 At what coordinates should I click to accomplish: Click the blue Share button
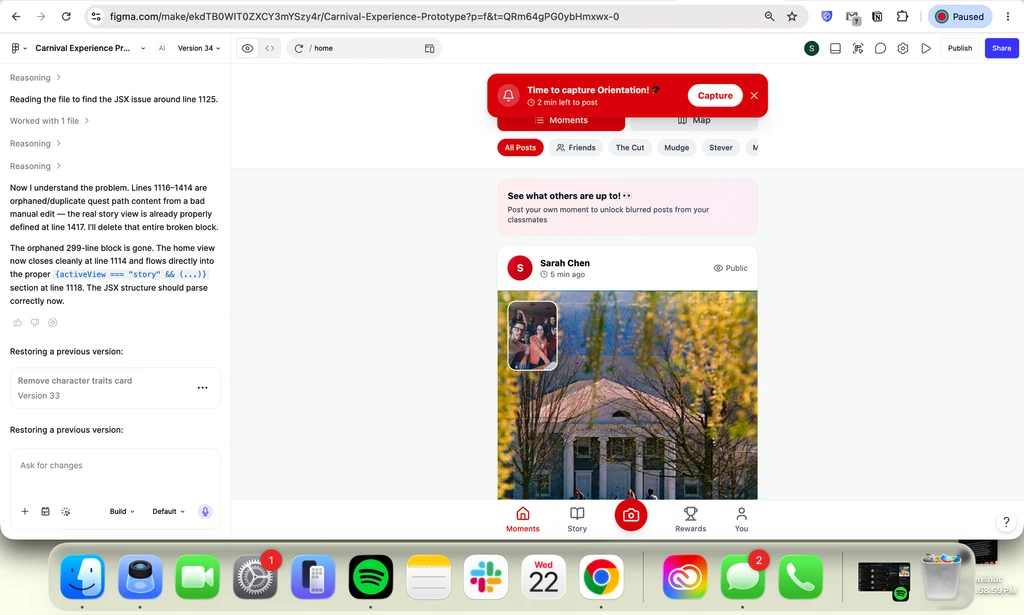(1002, 48)
